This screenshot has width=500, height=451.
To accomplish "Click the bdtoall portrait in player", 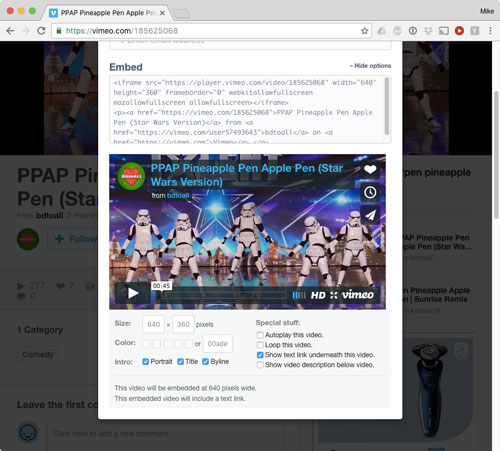I will point(131,176).
